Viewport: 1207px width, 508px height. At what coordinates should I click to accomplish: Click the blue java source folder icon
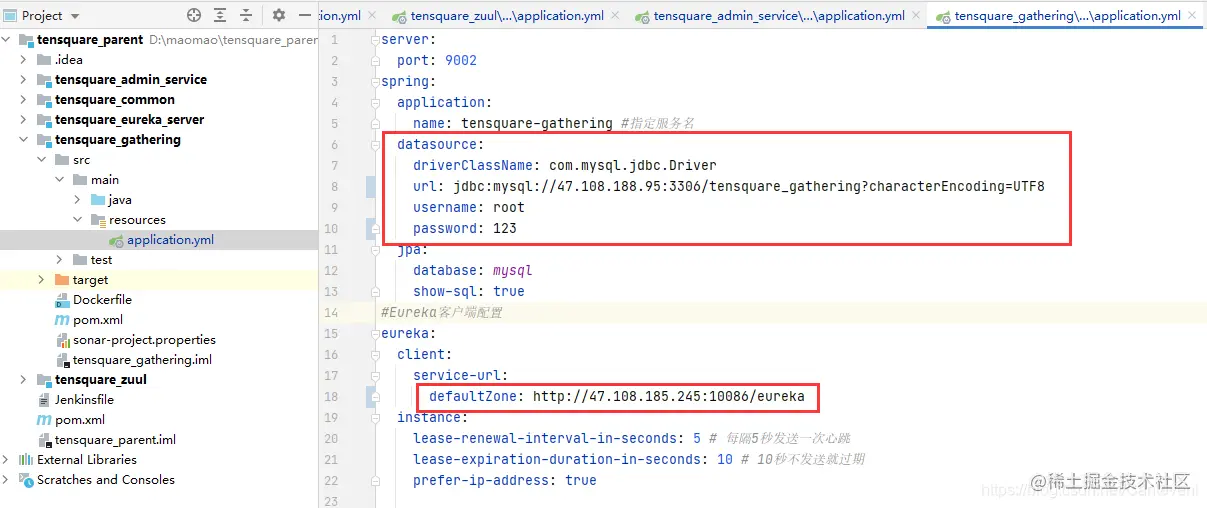[x=98, y=200]
